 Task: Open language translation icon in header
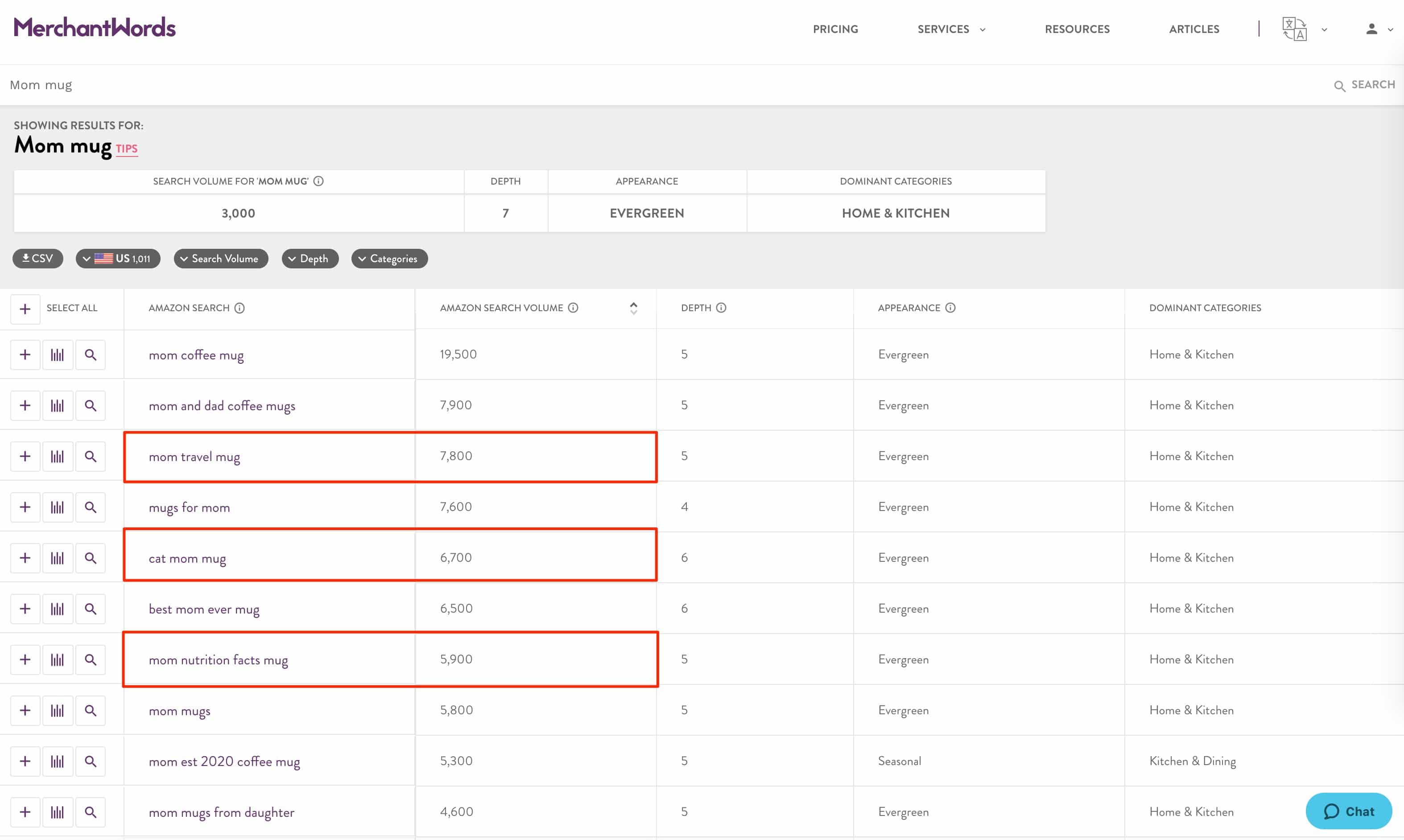coord(1294,29)
